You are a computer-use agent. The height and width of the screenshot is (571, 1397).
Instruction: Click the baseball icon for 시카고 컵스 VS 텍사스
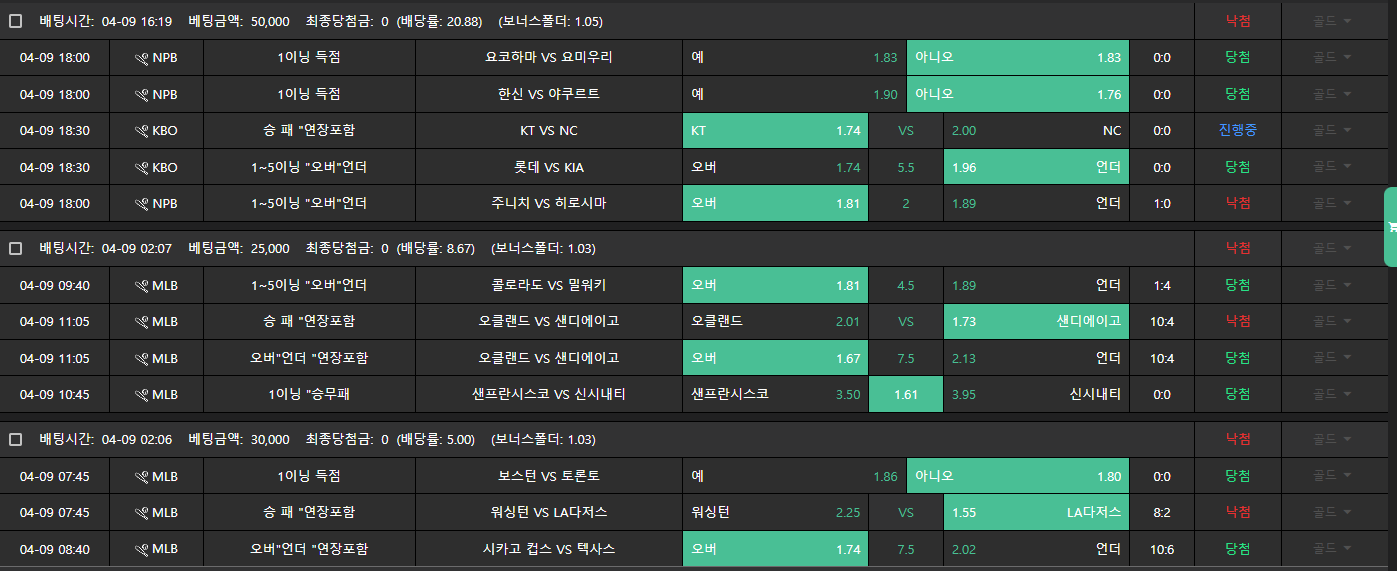click(141, 549)
